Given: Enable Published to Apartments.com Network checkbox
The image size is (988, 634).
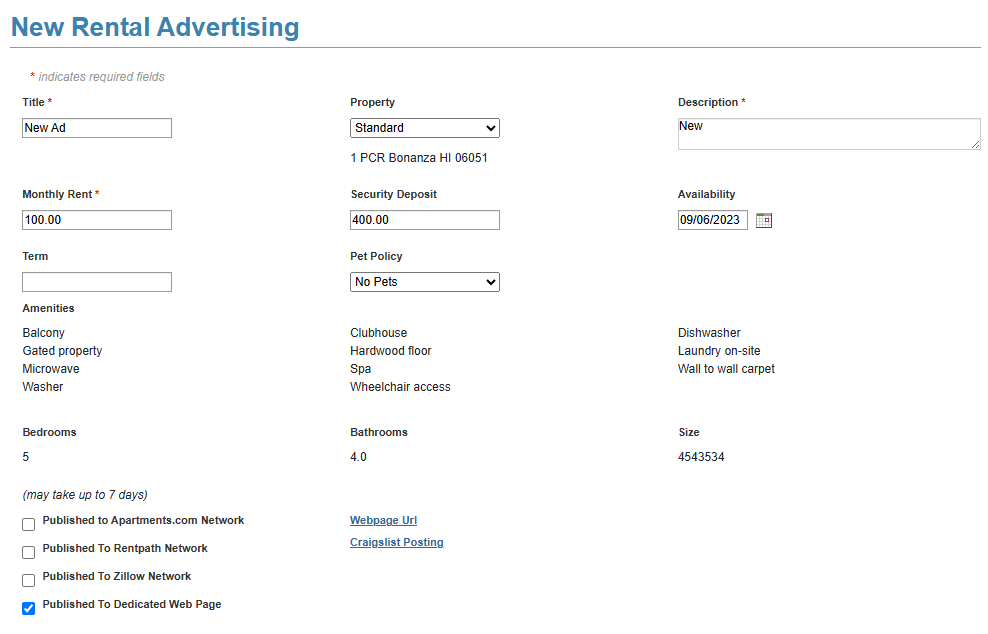Looking at the screenshot, I should point(29,524).
